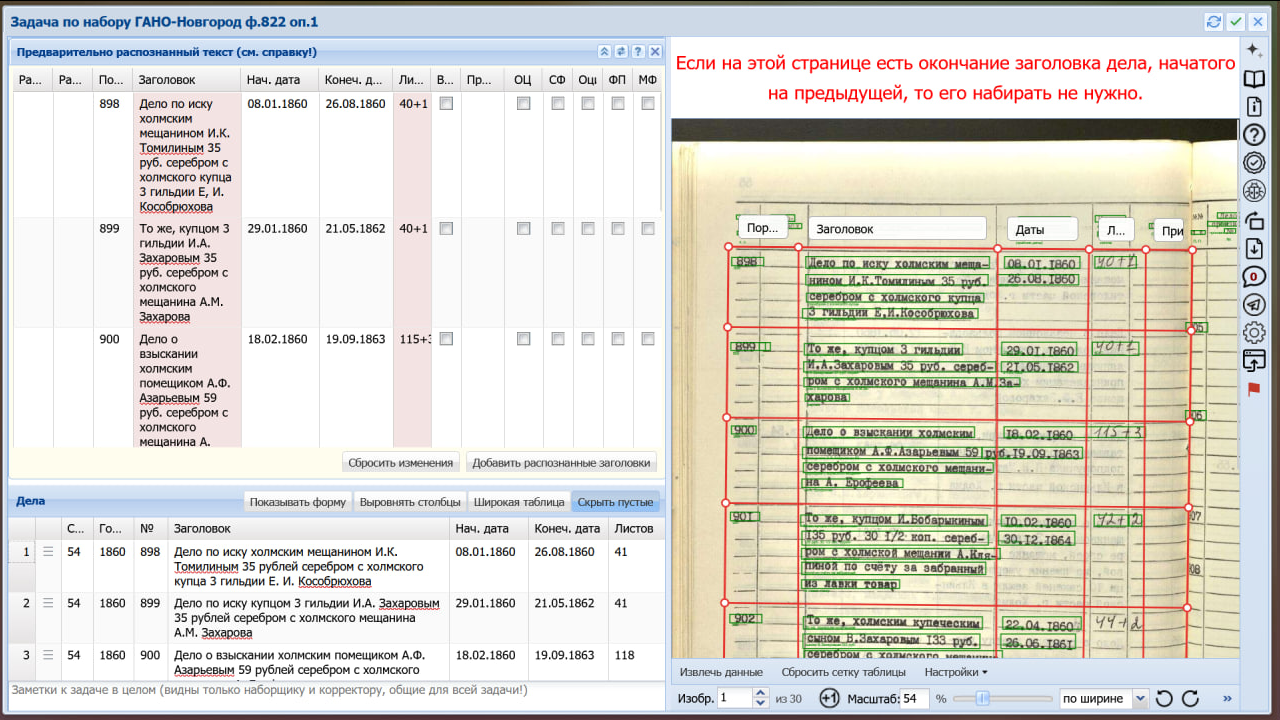Click the download document icon in sidebar
Image resolution: width=1280 pixels, height=720 pixels.
point(1254,248)
